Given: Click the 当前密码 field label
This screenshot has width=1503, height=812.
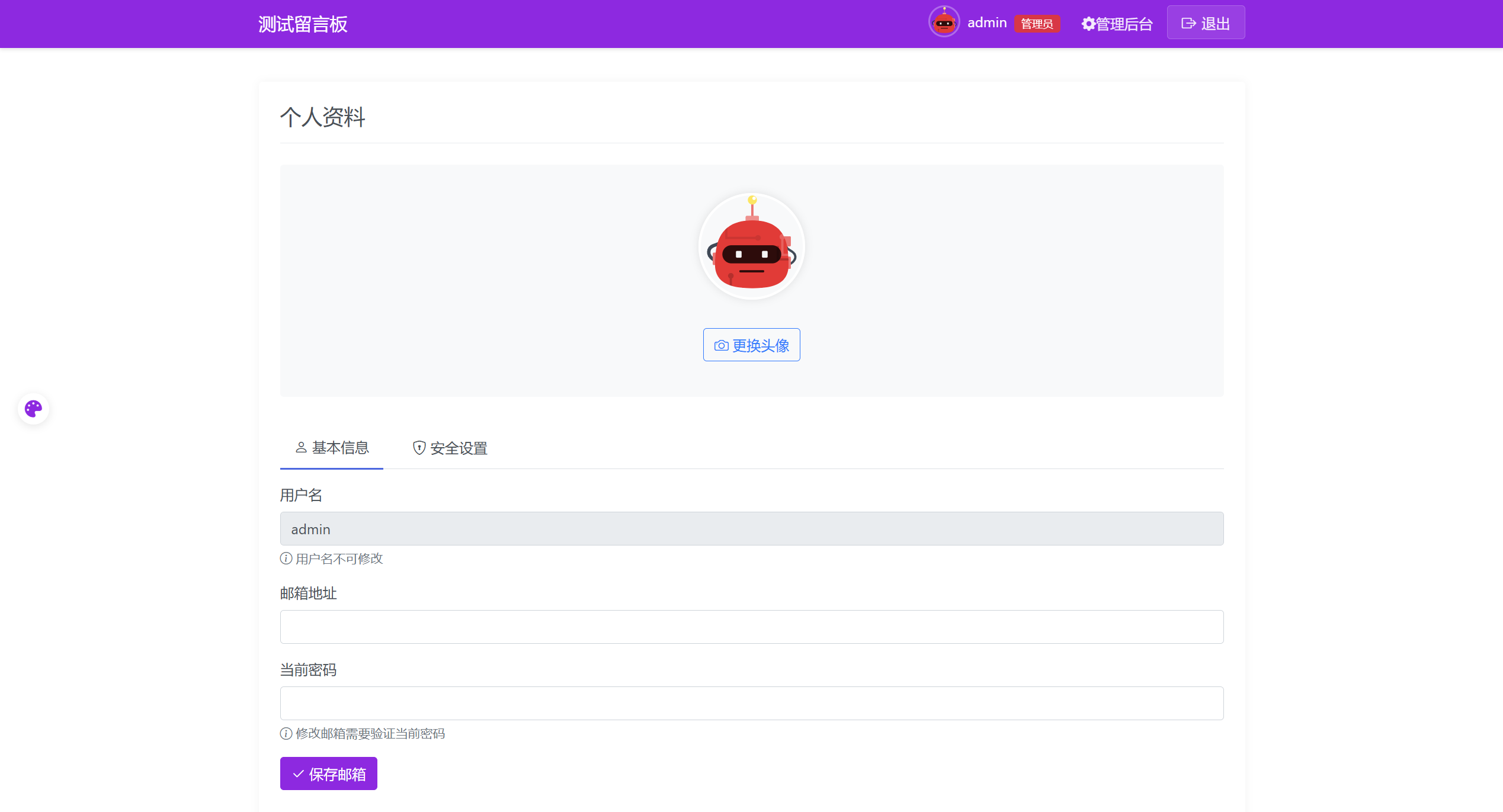Looking at the screenshot, I should 309,669.
